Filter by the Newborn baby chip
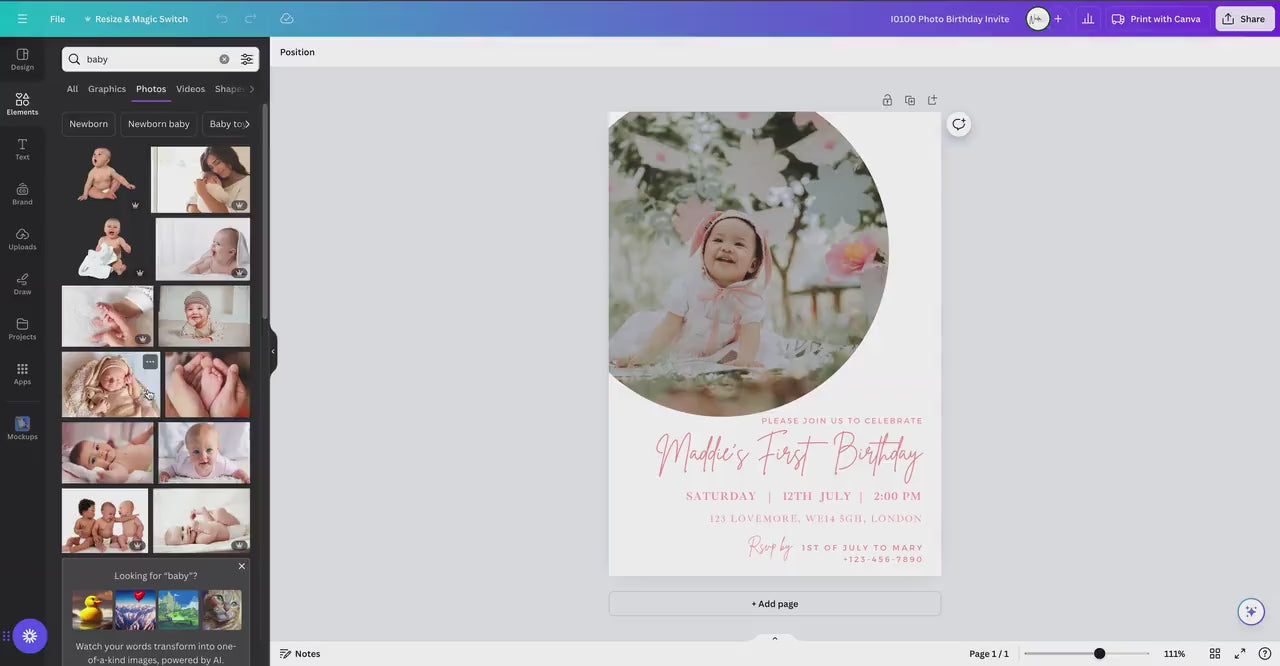 pyautogui.click(x=159, y=124)
